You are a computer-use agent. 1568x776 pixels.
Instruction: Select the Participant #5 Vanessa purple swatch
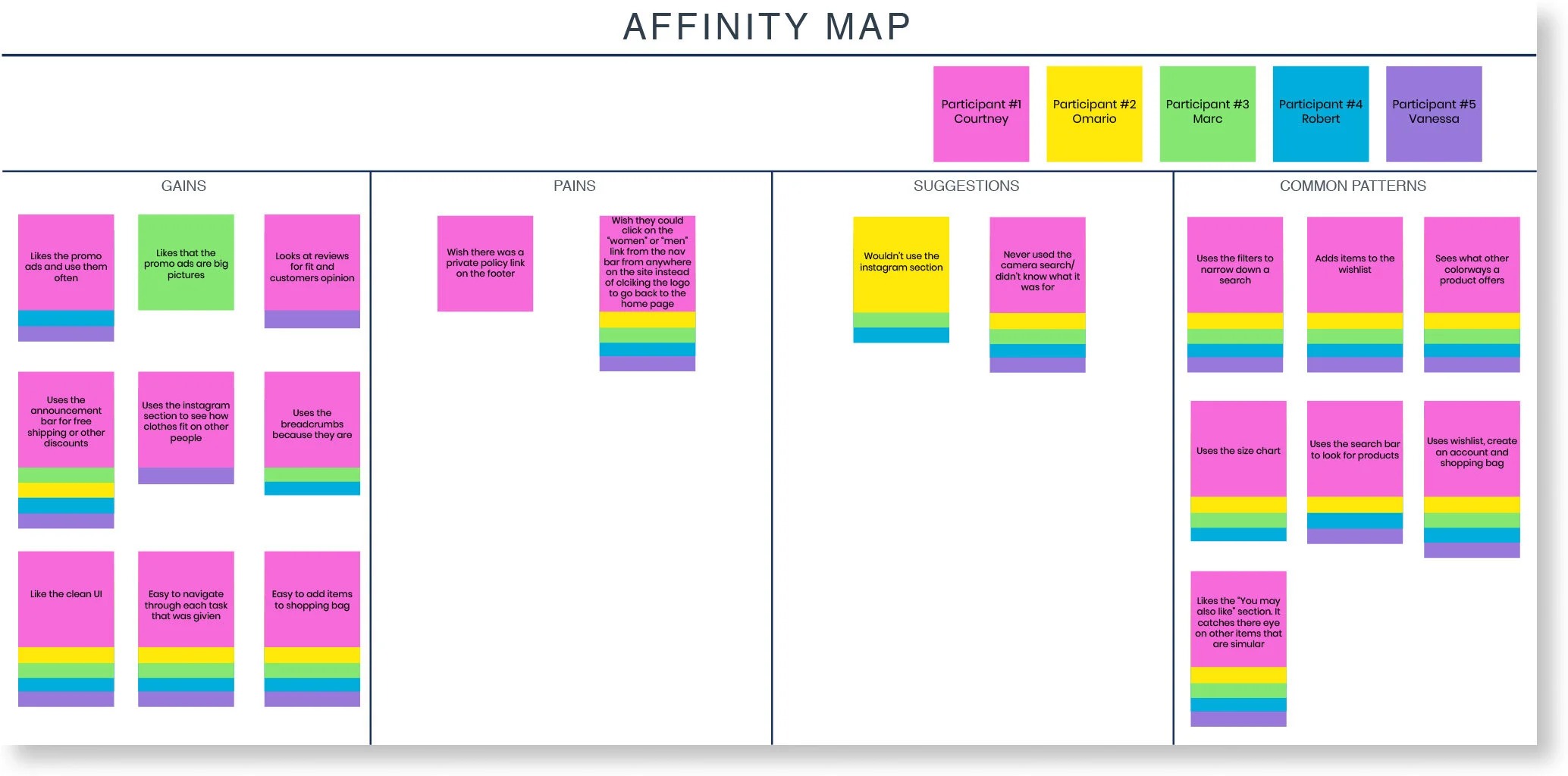1433,113
